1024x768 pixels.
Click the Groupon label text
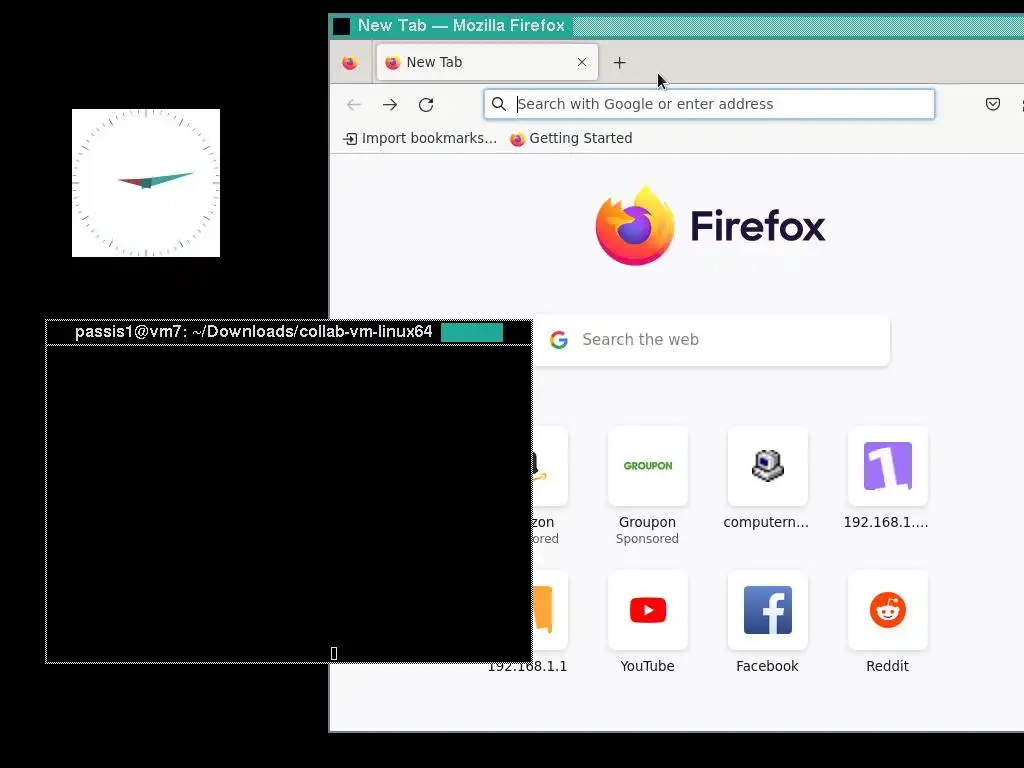click(x=647, y=522)
